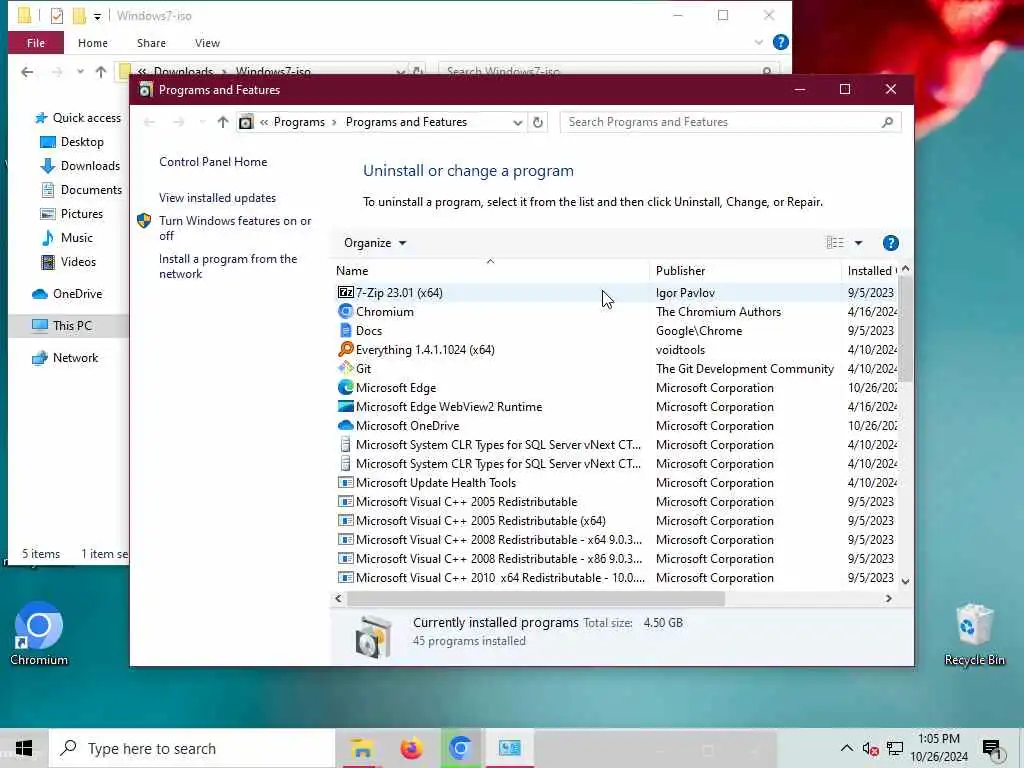Open recent locations dropdown in Explorer window
Viewport: 1024px width, 768px height.
tap(80, 72)
